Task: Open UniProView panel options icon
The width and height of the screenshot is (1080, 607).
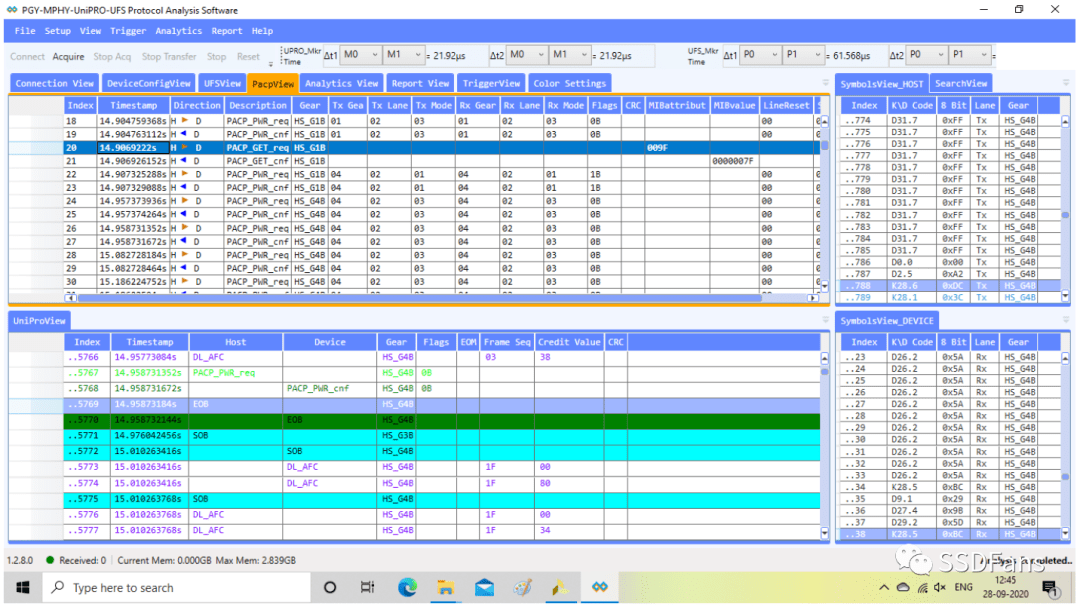Action: (825, 320)
